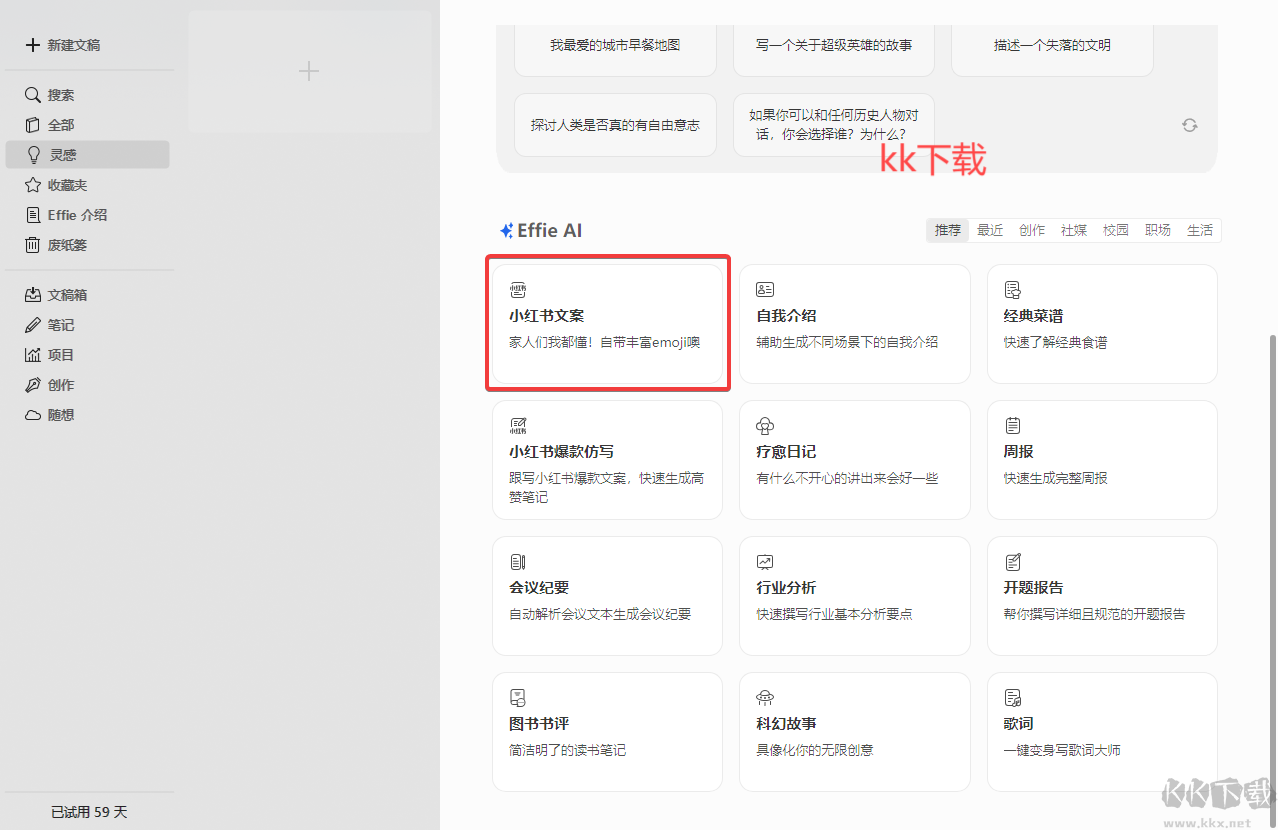Select the 会议纪要 meeting notes tool
The width and height of the screenshot is (1278, 830).
coord(607,595)
